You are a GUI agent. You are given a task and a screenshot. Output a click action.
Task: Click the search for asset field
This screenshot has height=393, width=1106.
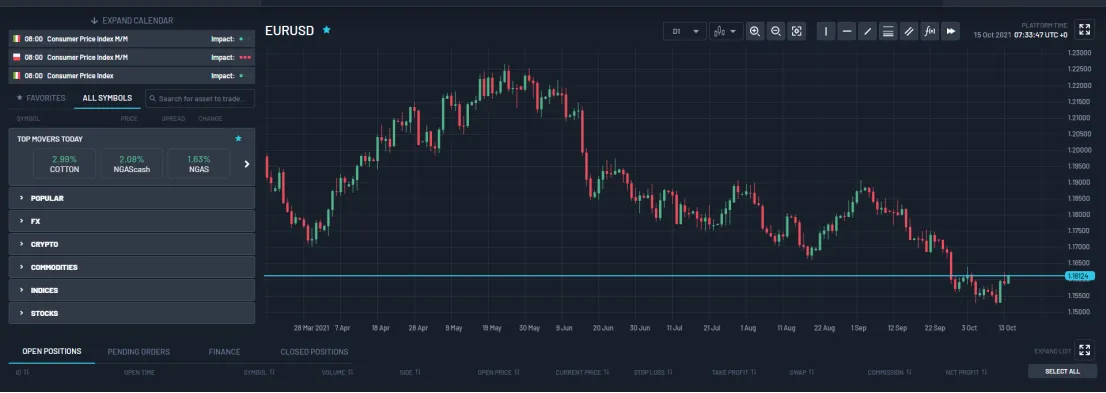200,99
